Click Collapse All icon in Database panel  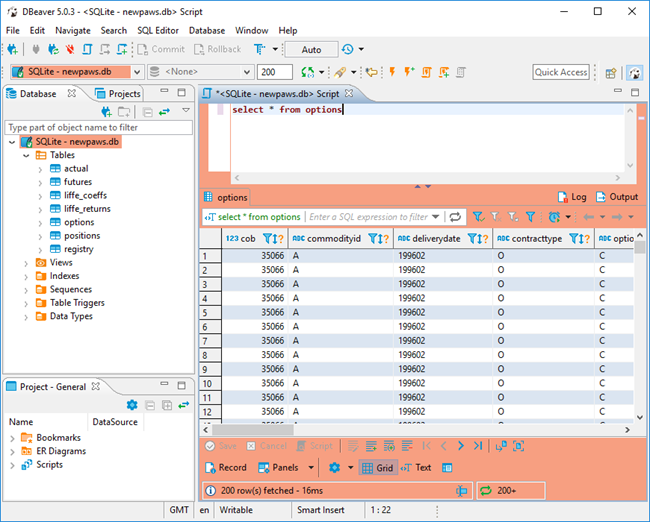pos(148,112)
